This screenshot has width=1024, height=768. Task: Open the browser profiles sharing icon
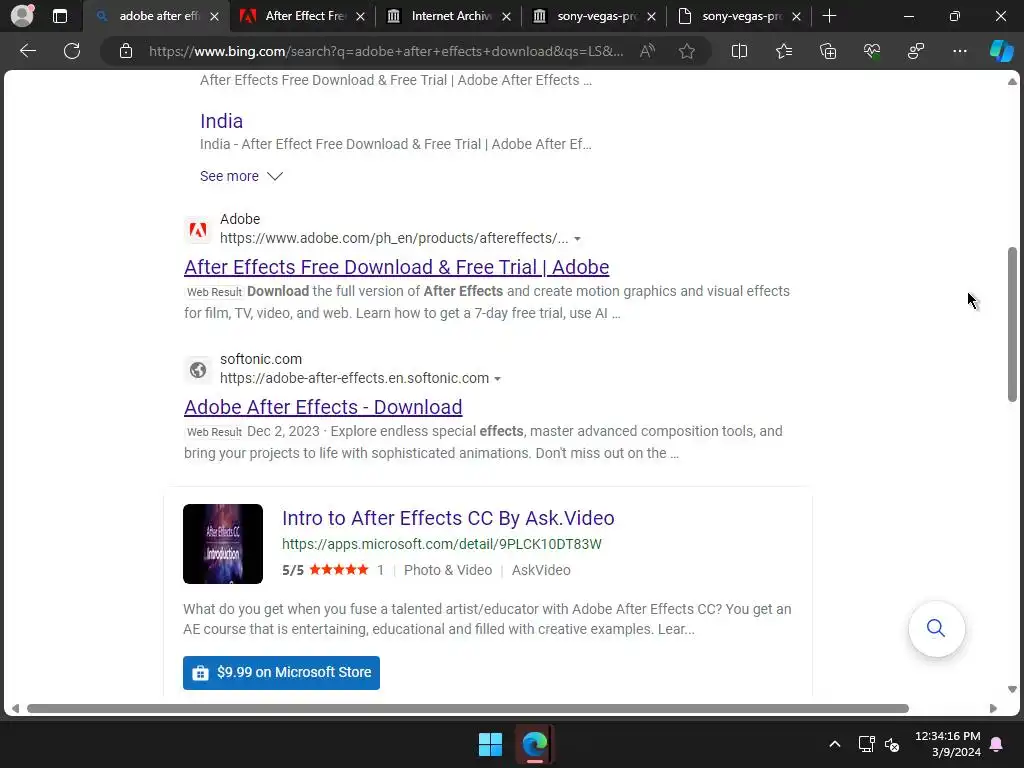pyautogui.click(x=916, y=51)
